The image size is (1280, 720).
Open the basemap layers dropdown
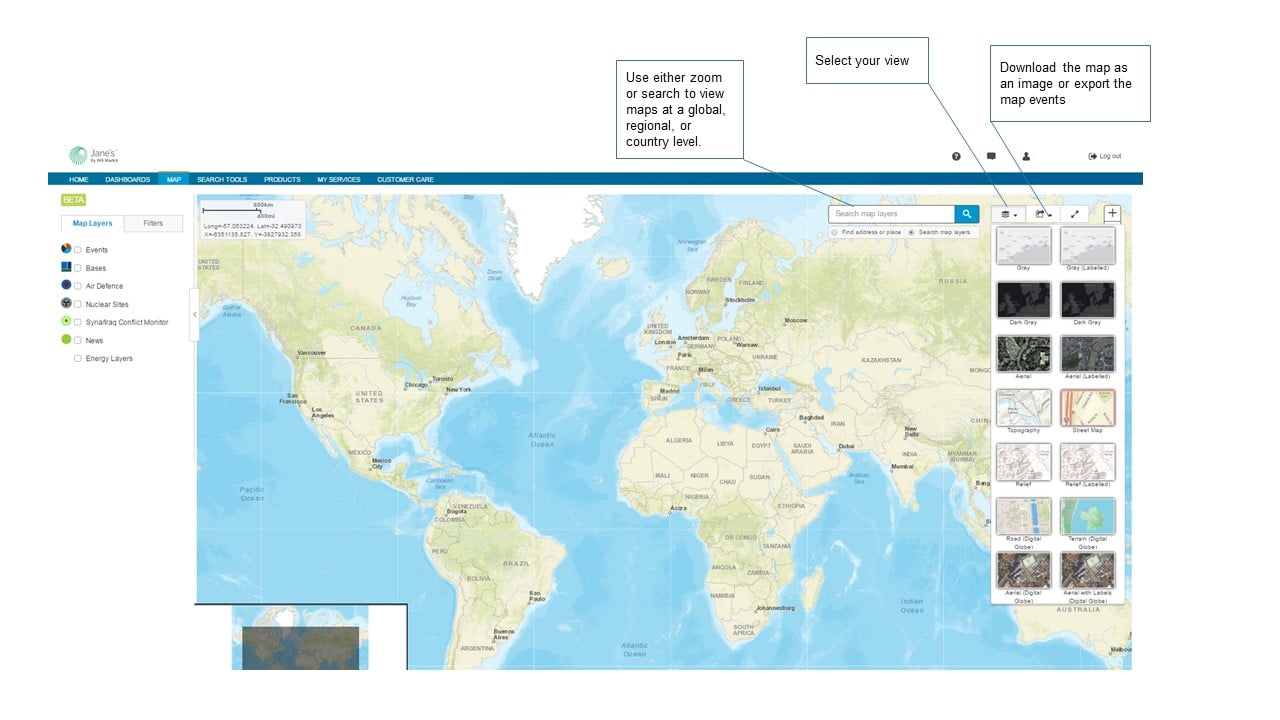tap(1009, 214)
